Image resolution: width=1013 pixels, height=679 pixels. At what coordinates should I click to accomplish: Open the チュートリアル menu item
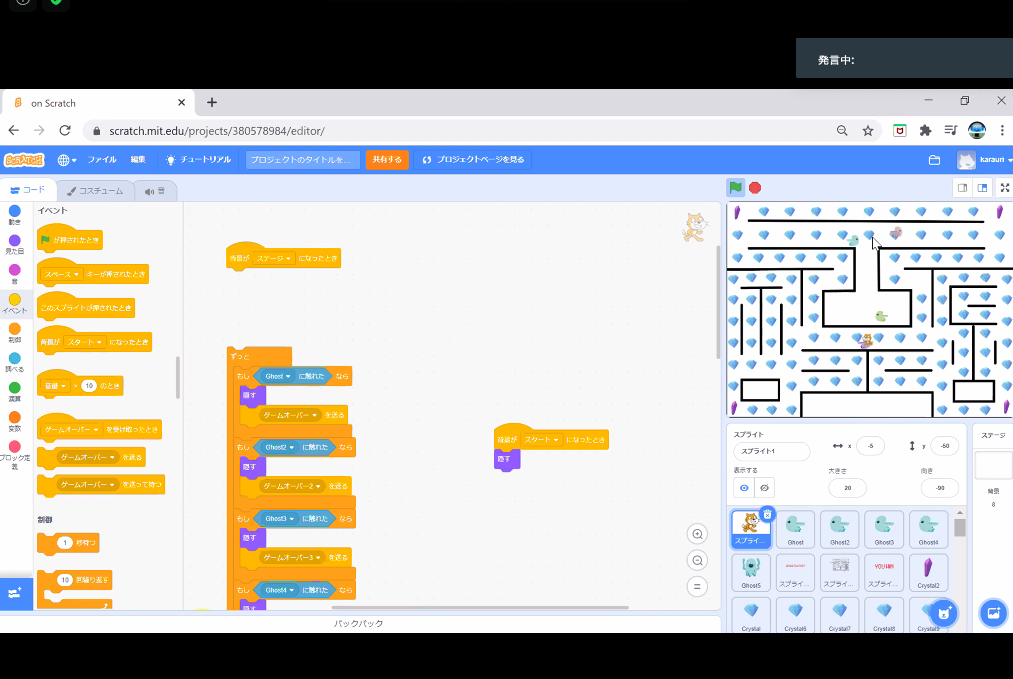198,160
